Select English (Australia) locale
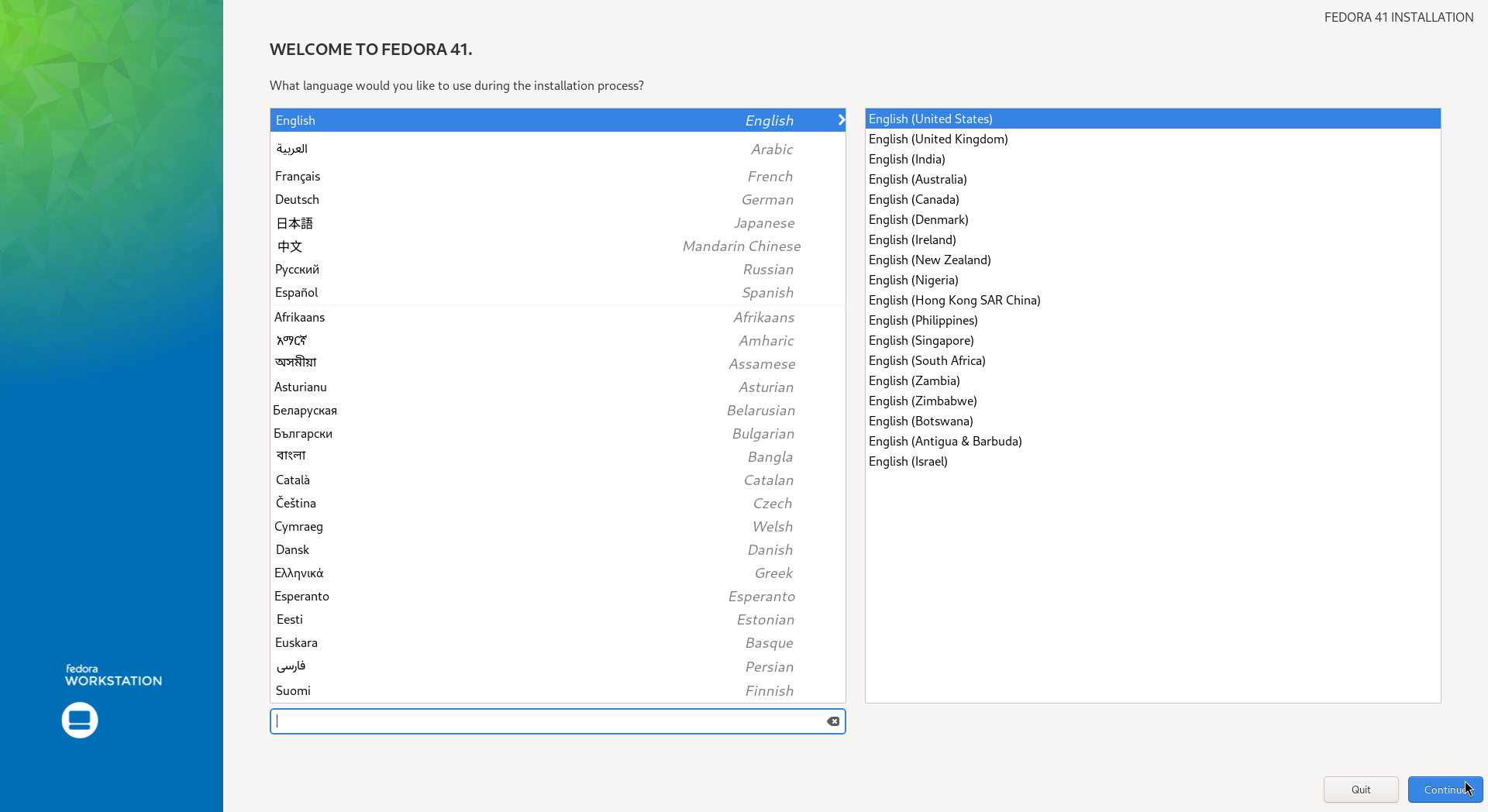The height and width of the screenshot is (812, 1488). click(1152, 179)
